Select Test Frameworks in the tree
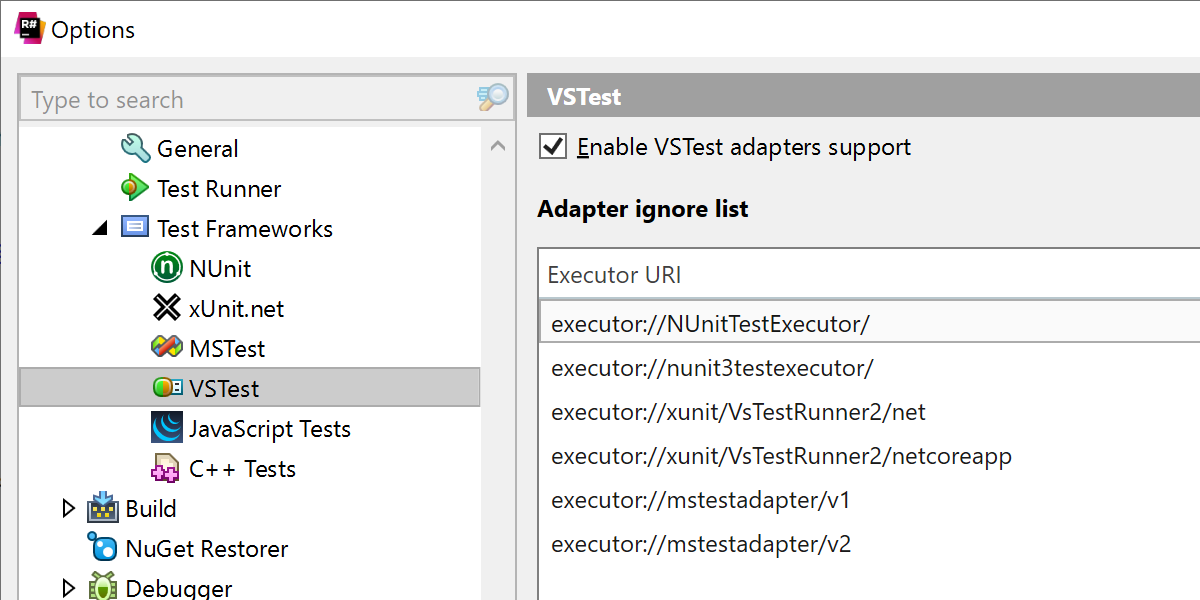Image resolution: width=1200 pixels, height=600 pixels. pyautogui.click(x=245, y=229)
